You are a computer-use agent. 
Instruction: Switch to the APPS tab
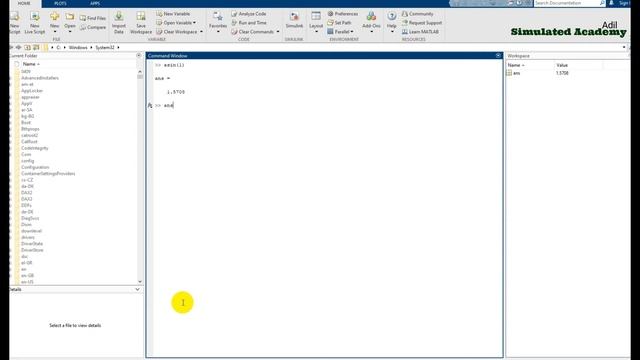[x=95, y=3]
